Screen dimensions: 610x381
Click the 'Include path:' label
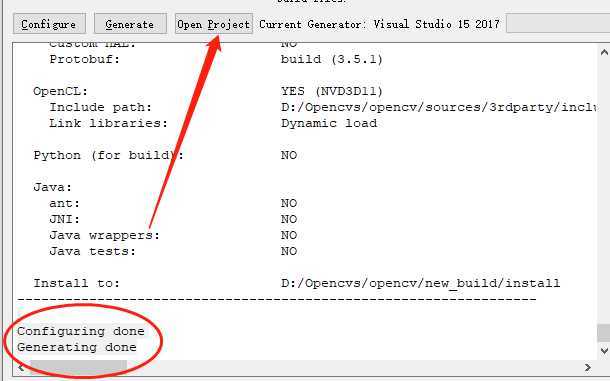tap(100, 107)
